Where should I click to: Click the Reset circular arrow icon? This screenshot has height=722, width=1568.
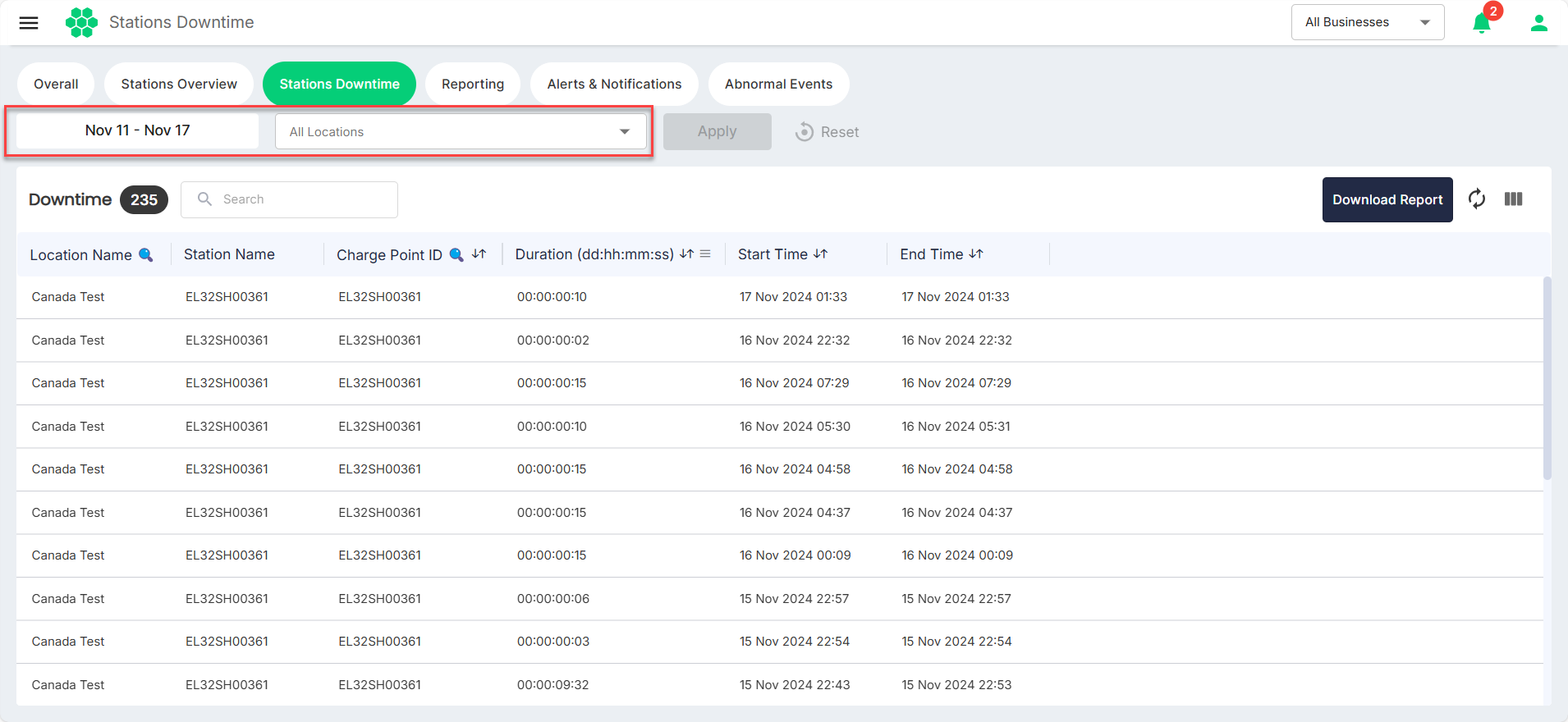805,131
